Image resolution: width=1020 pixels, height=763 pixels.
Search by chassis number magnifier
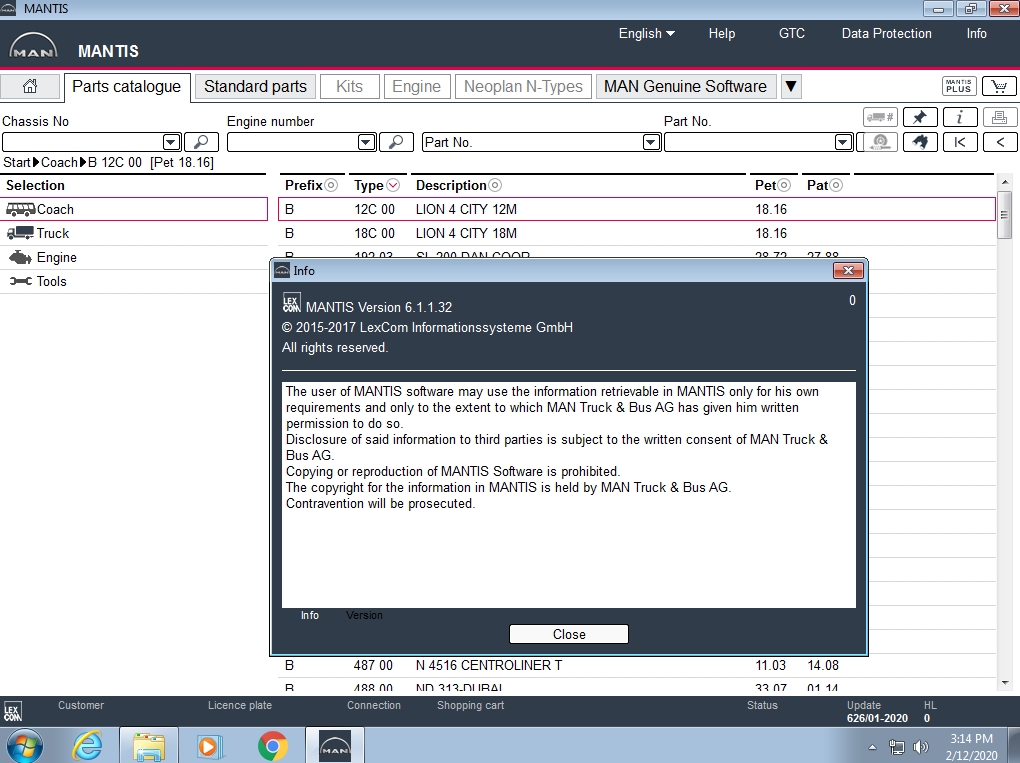[x=201, y=142]
